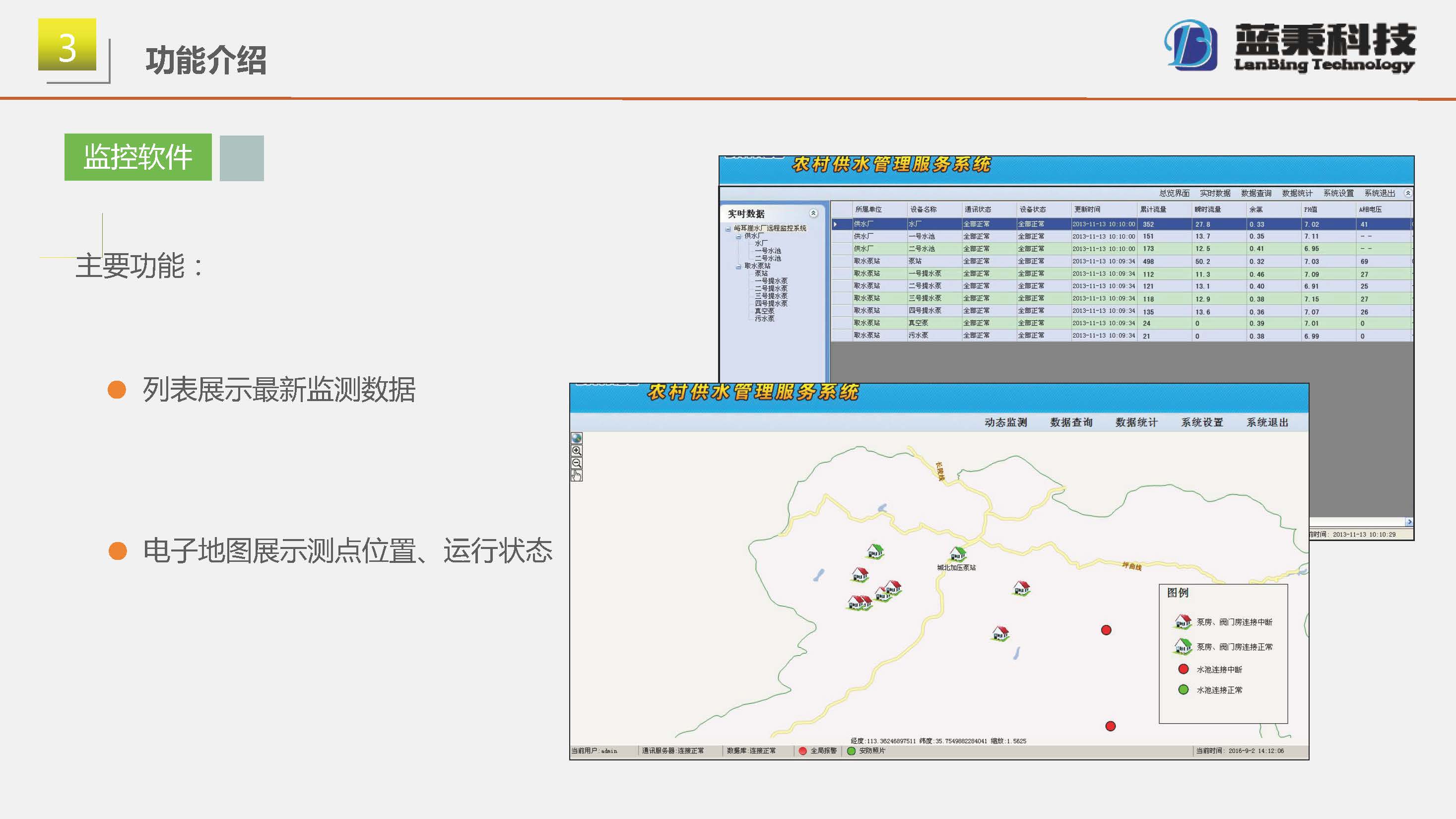1456x819 pixels.
Task: Click the 数据库:连接正常 status bar entry
Action: [x=751, y=751]
